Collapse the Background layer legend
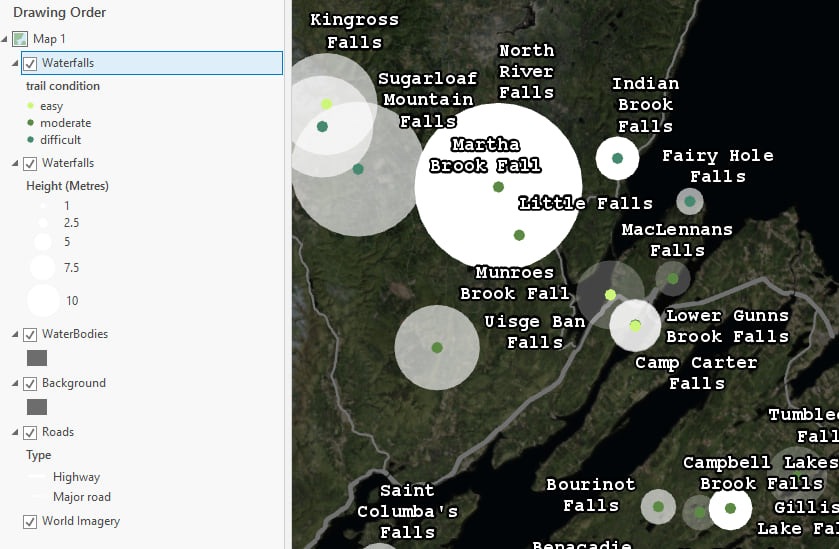 (15, 383)
